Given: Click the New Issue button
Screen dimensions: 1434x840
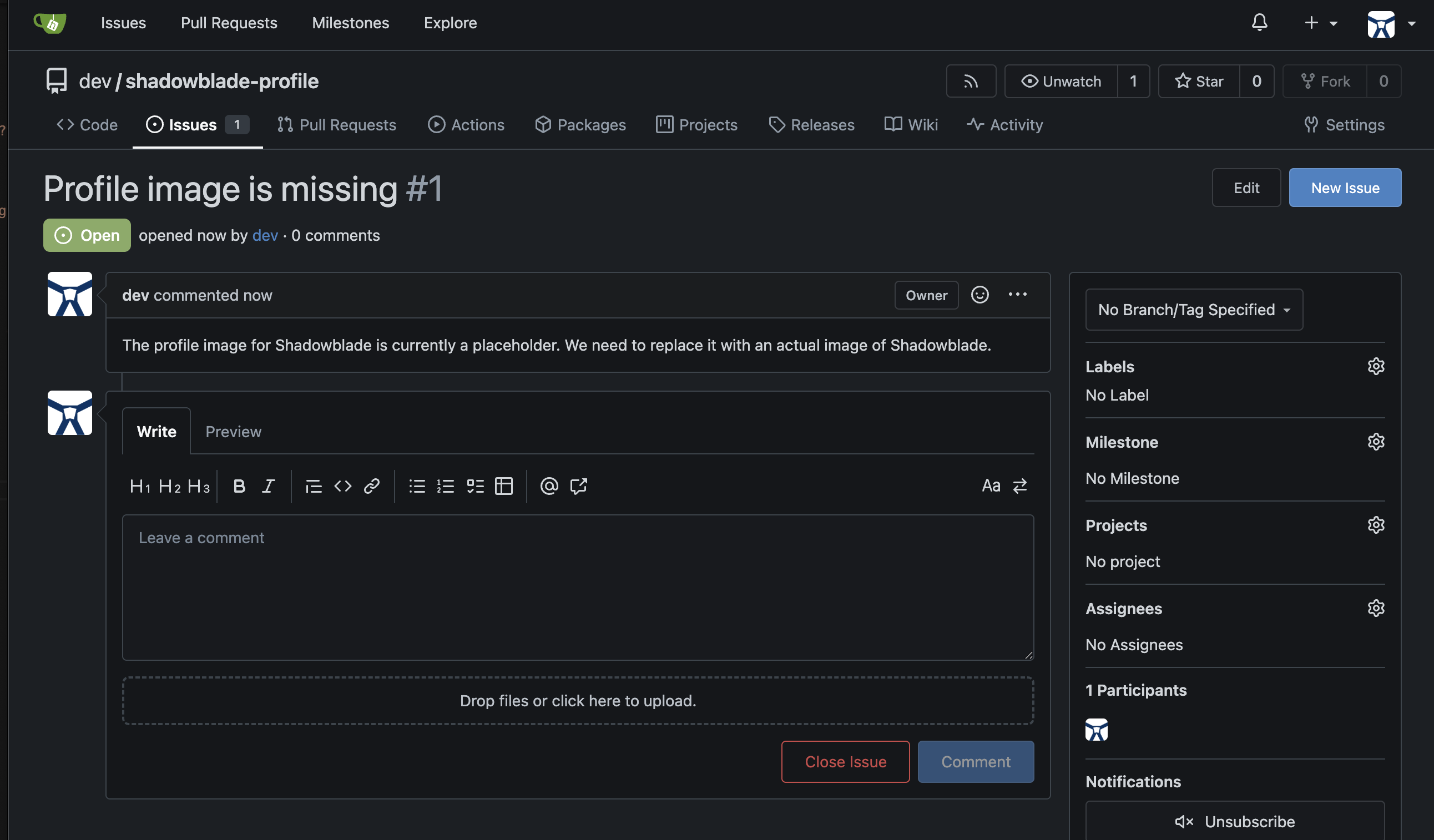Looking at the screenshot, I should 1345,188.
